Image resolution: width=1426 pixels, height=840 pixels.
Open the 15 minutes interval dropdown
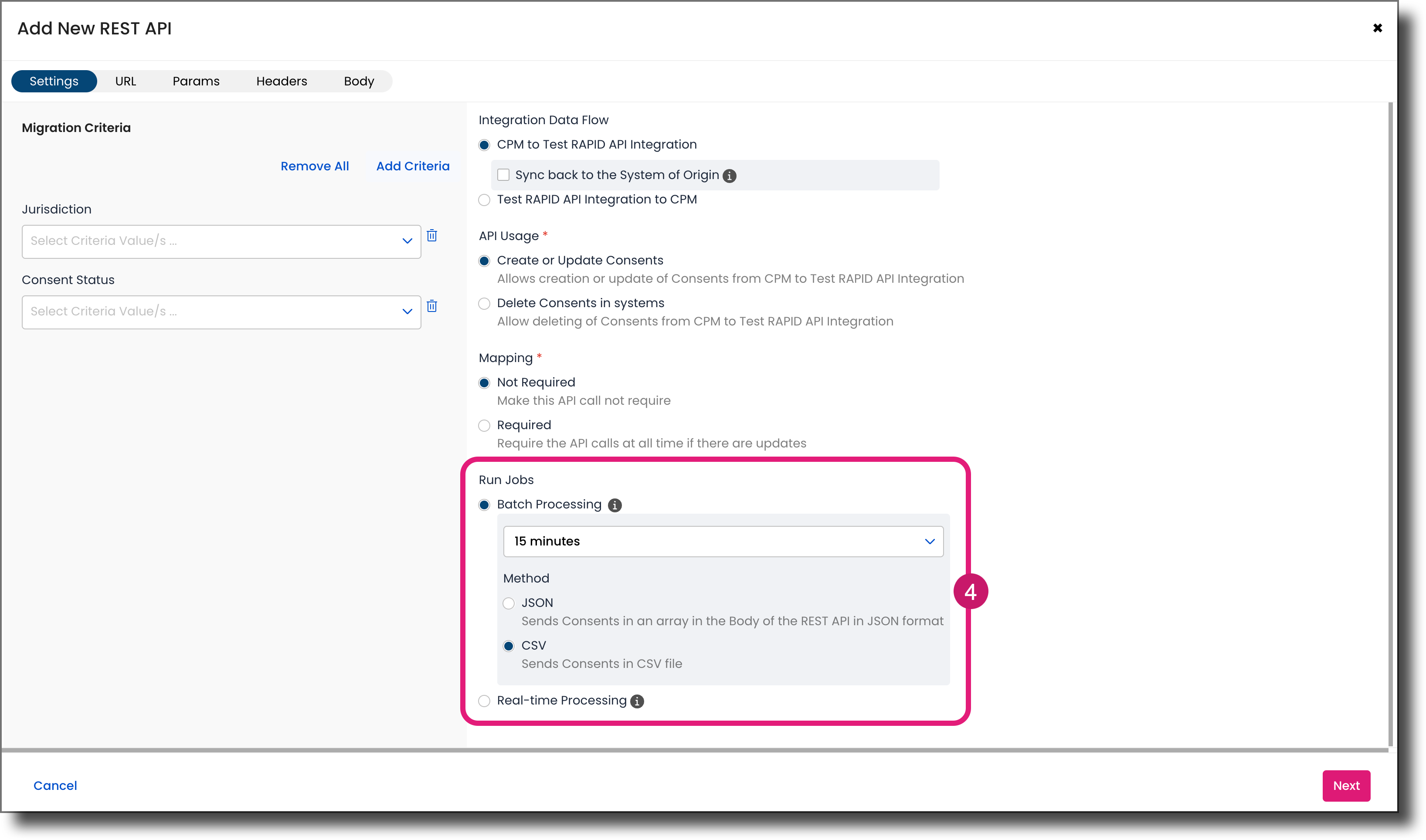(x=723, y=542)
